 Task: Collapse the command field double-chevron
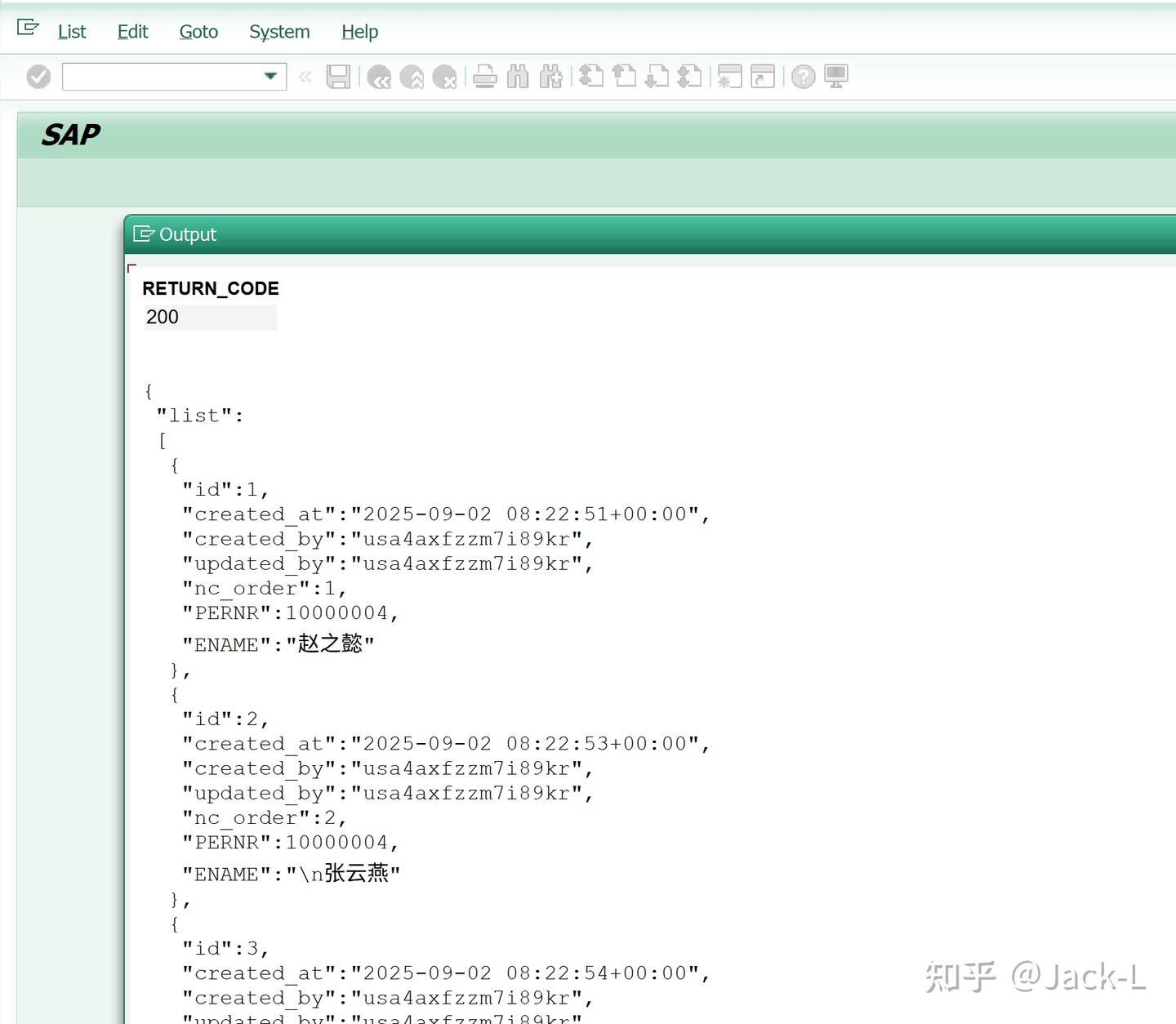coord(305,77)
